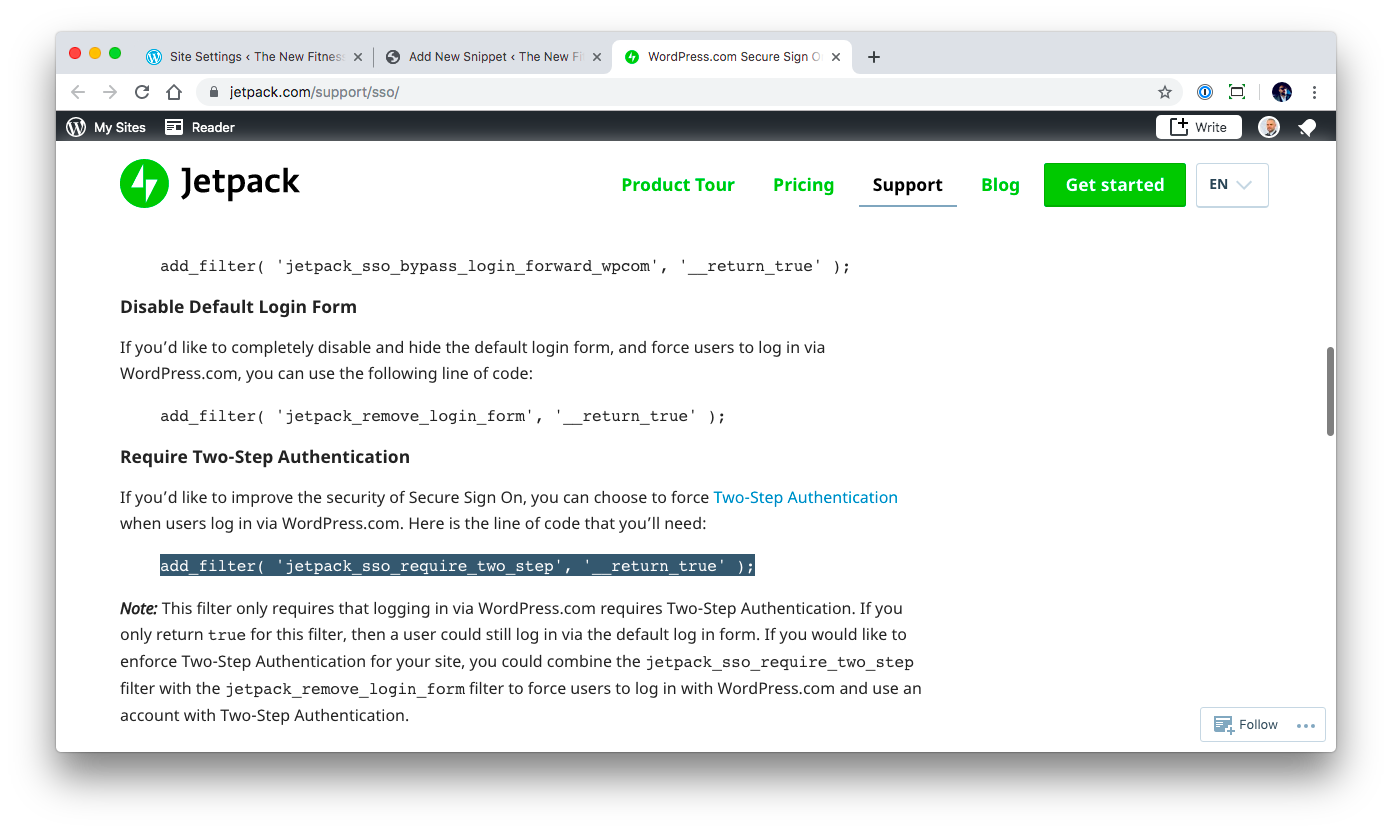1392x832 pixels.
Task: Click the Write button in admin bar
Action: [1199, 127]
